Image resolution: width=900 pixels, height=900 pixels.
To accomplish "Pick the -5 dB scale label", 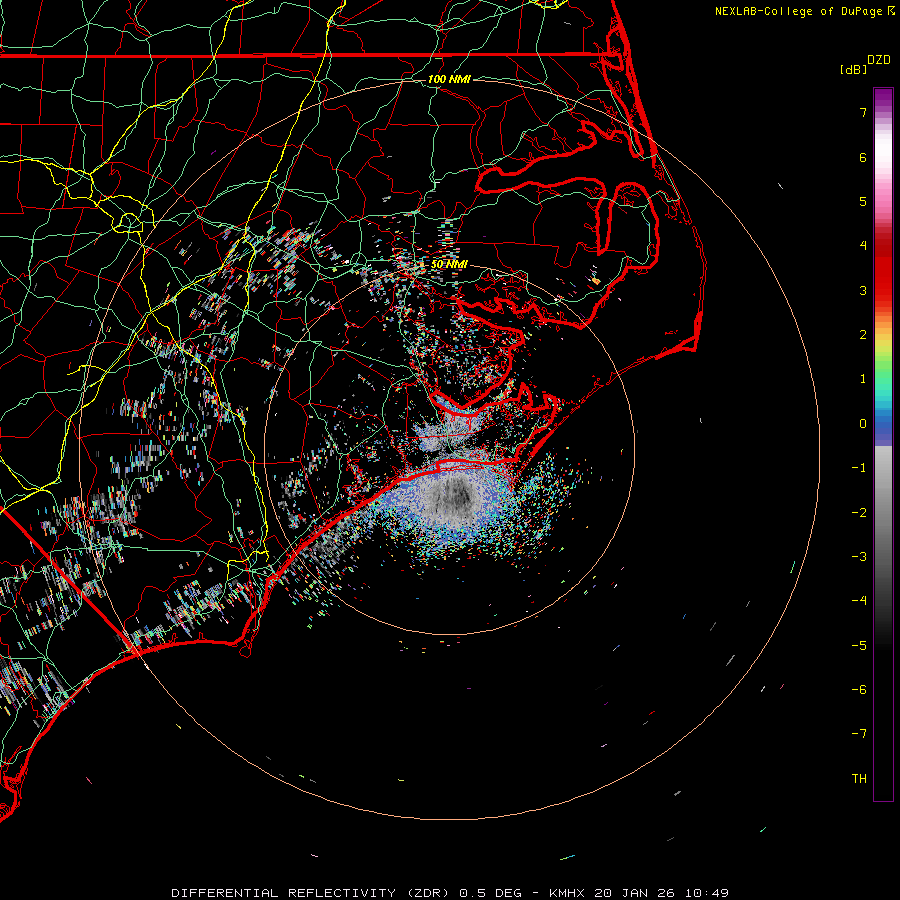I will point(859,646).
